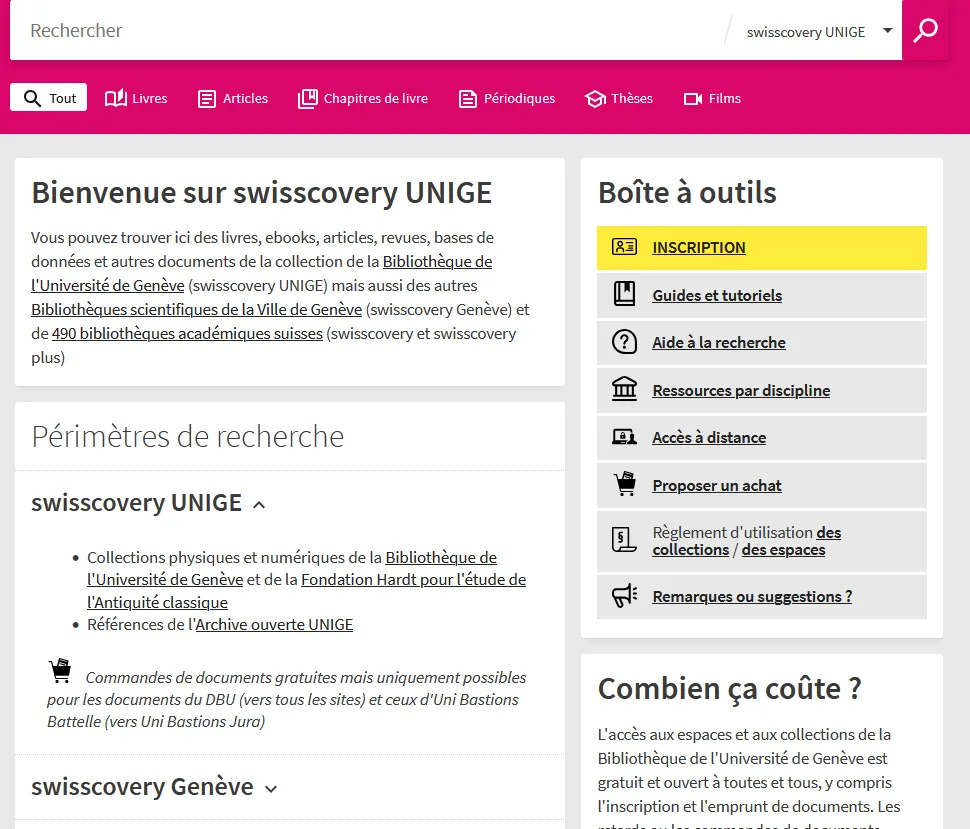
Task: Open the INSCRIPTION link
Action: coord(698,247)
